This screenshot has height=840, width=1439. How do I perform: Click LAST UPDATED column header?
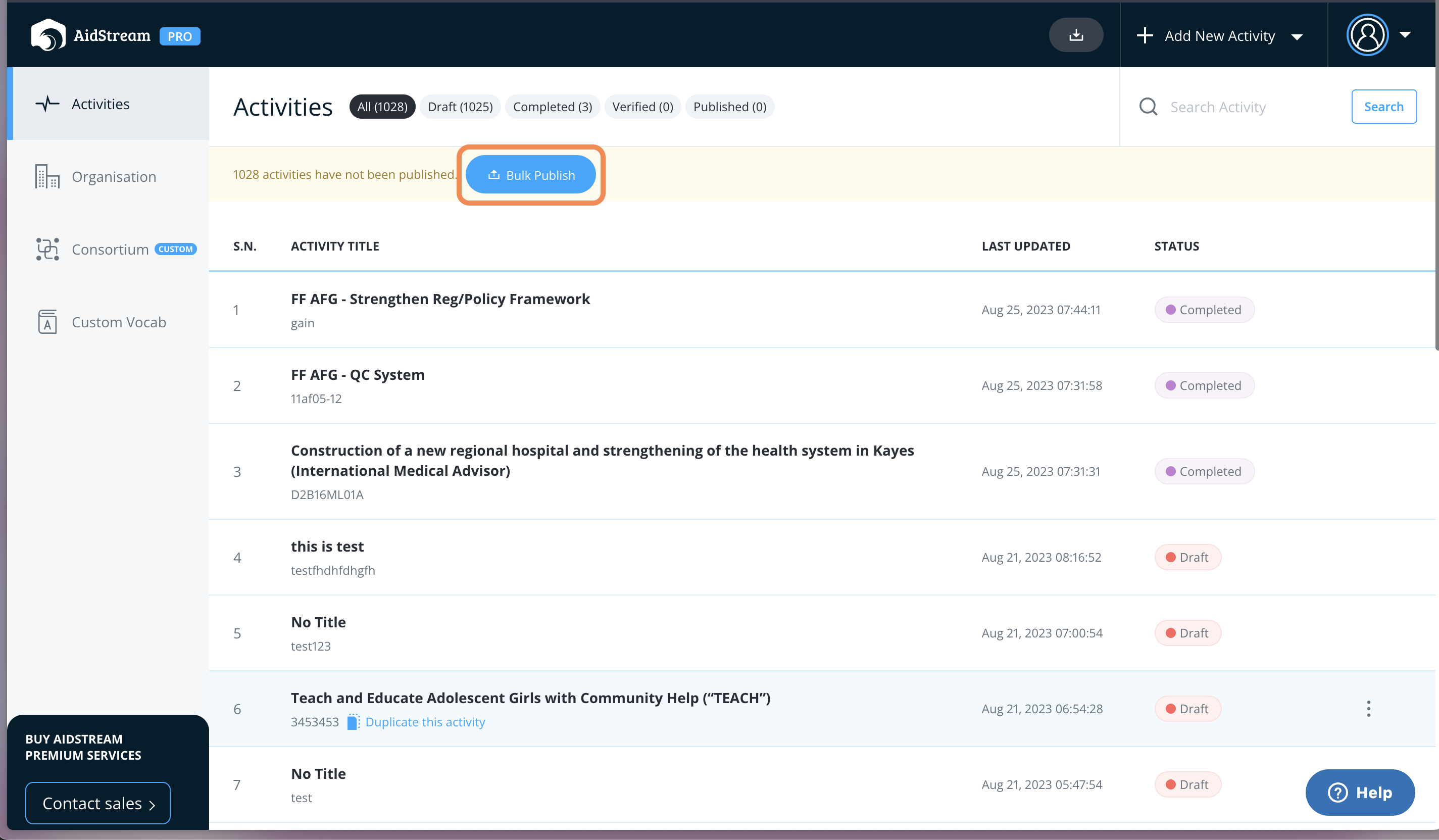coord(1025,246)
